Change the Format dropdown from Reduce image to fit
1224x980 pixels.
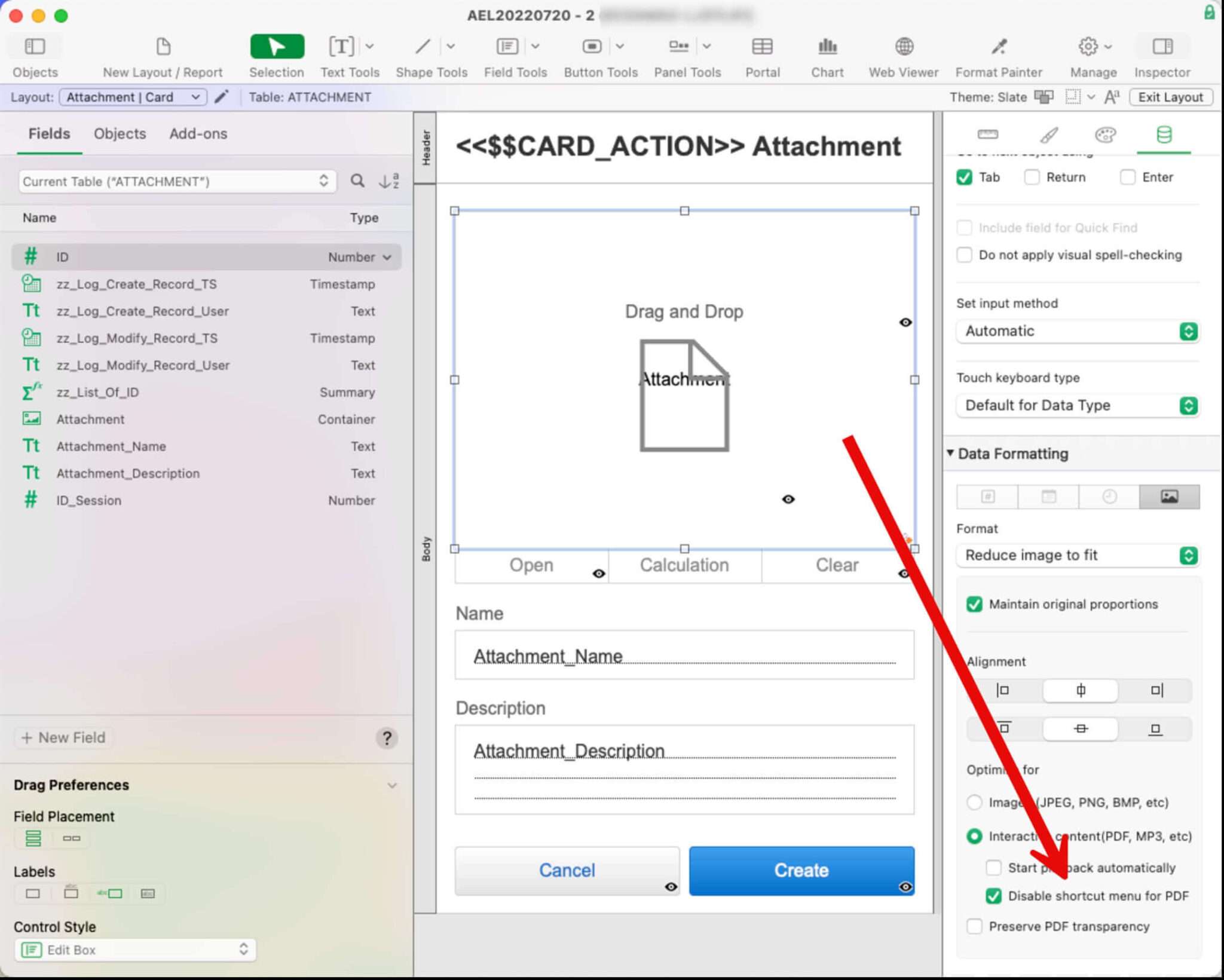(x=1188, y=555)
